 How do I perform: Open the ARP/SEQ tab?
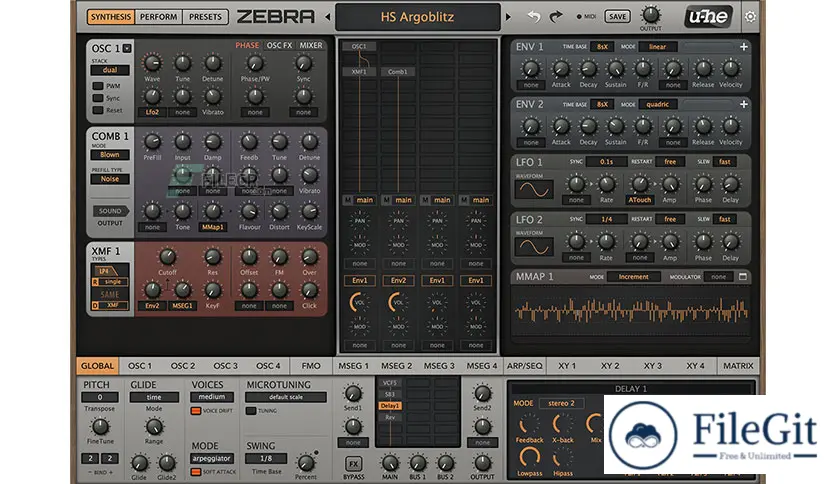tap(524, 366)
